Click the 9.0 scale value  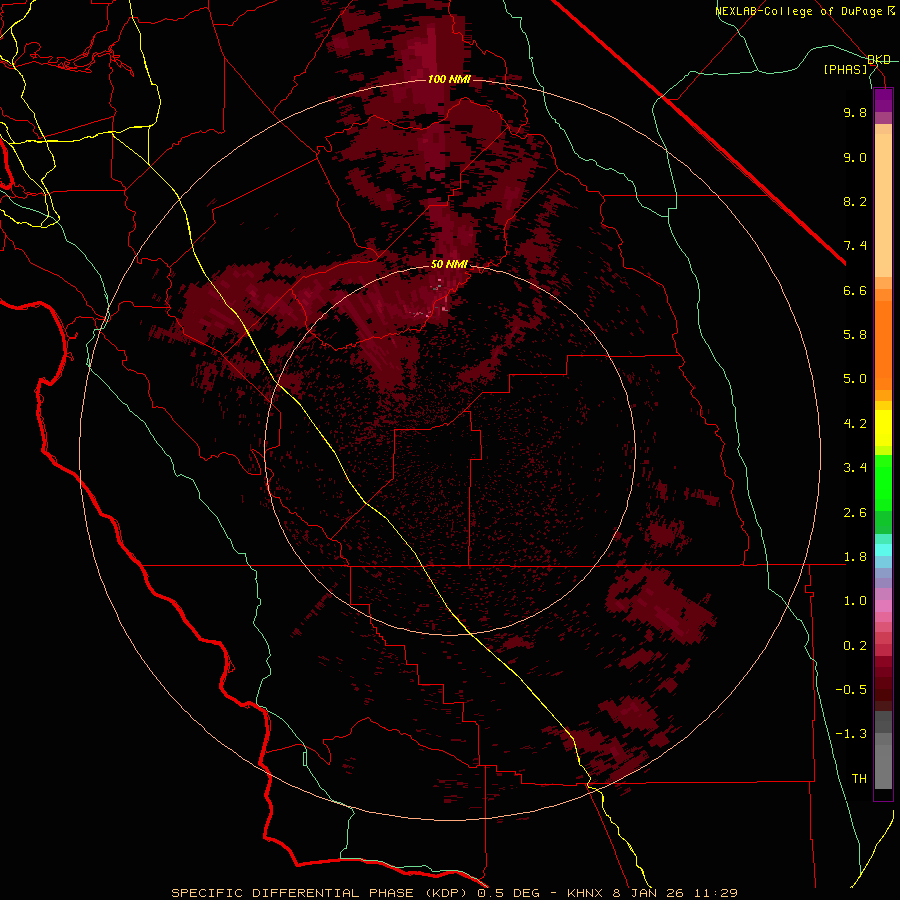pos(855,157)
